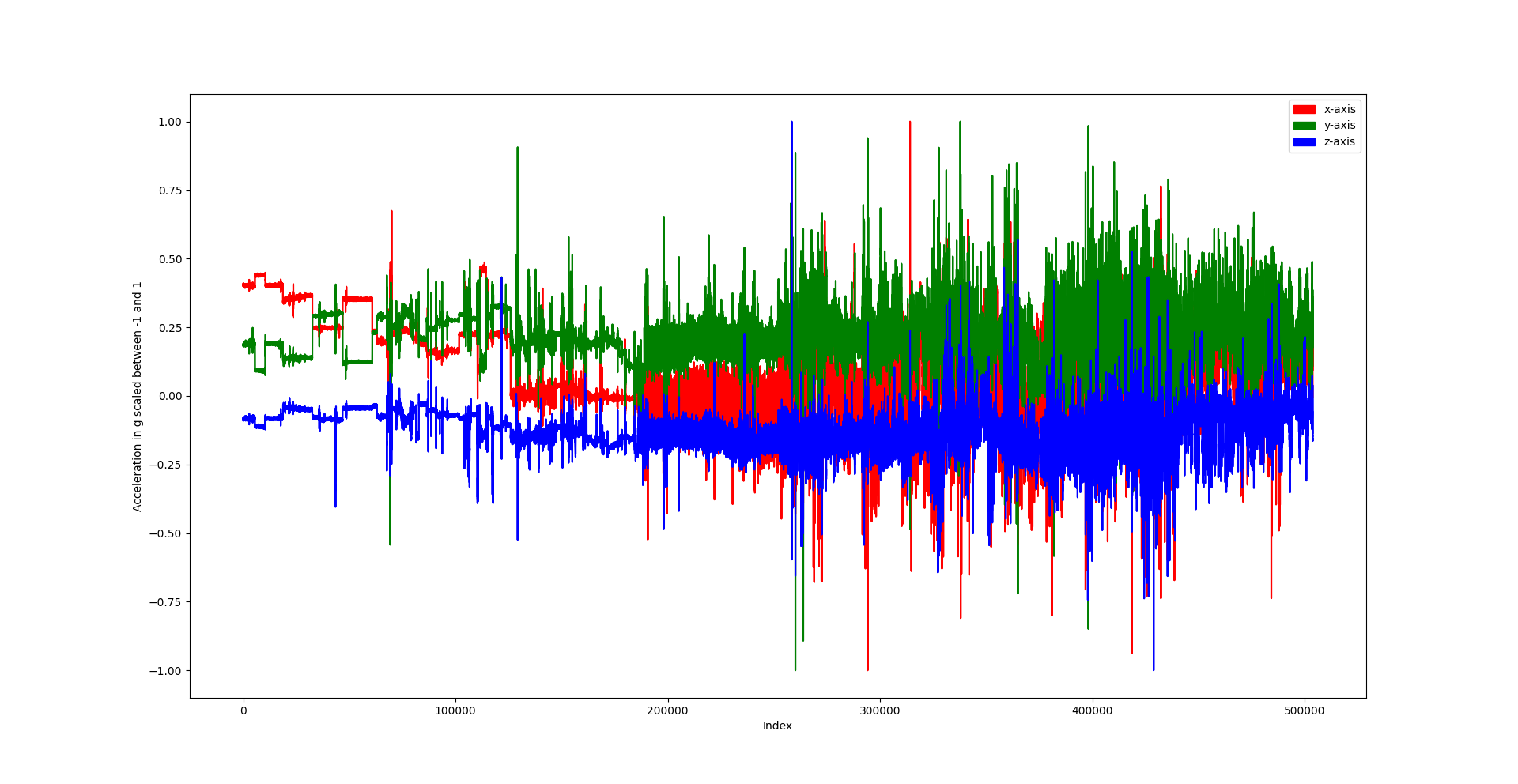Click the tall red spike near index 310000
This screenshot has width=1518, height=784.
(911, 198)
